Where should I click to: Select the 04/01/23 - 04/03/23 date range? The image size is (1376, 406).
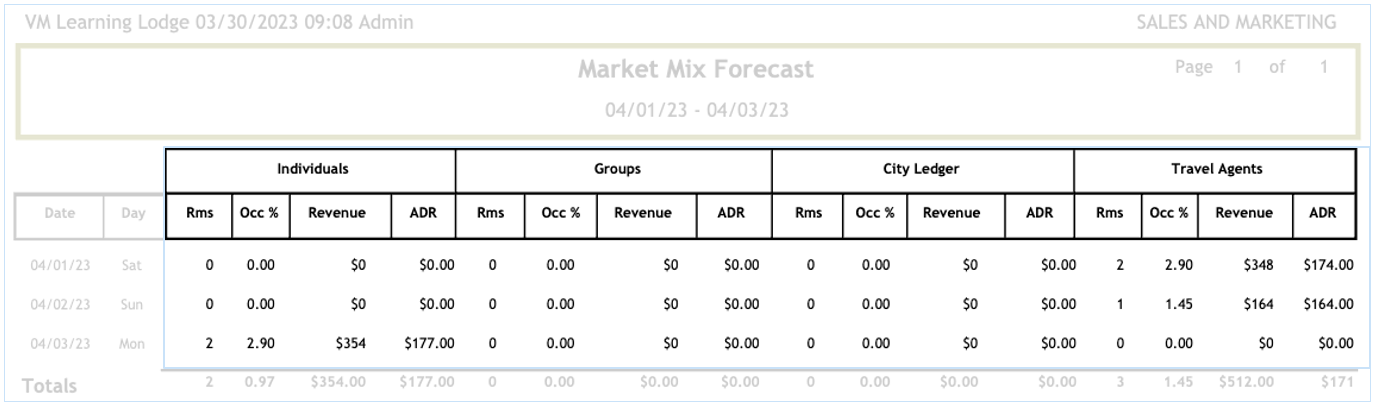[696, 110]
